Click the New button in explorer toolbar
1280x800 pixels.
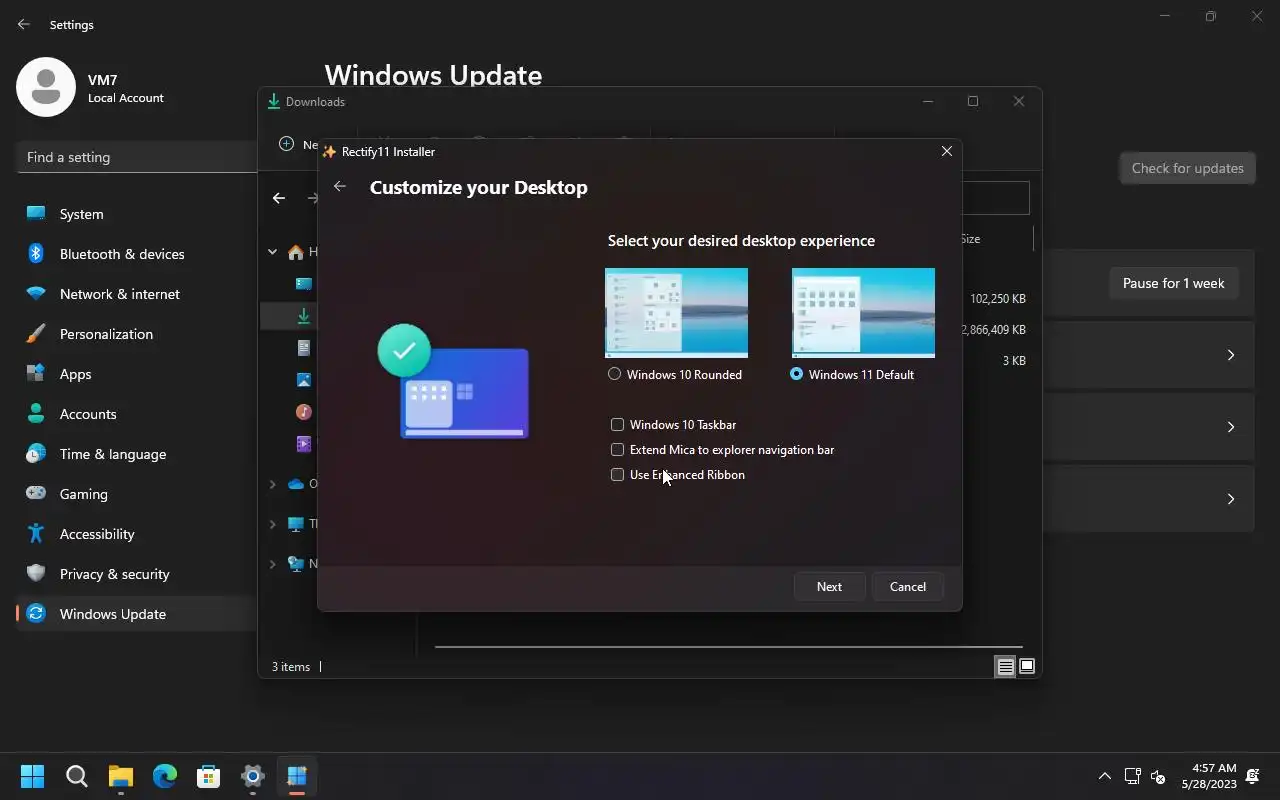point(297,144)
